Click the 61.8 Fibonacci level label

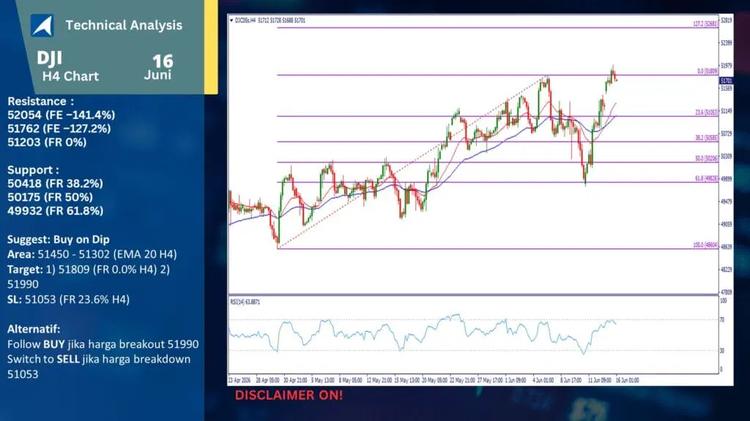tap(706, 178)
